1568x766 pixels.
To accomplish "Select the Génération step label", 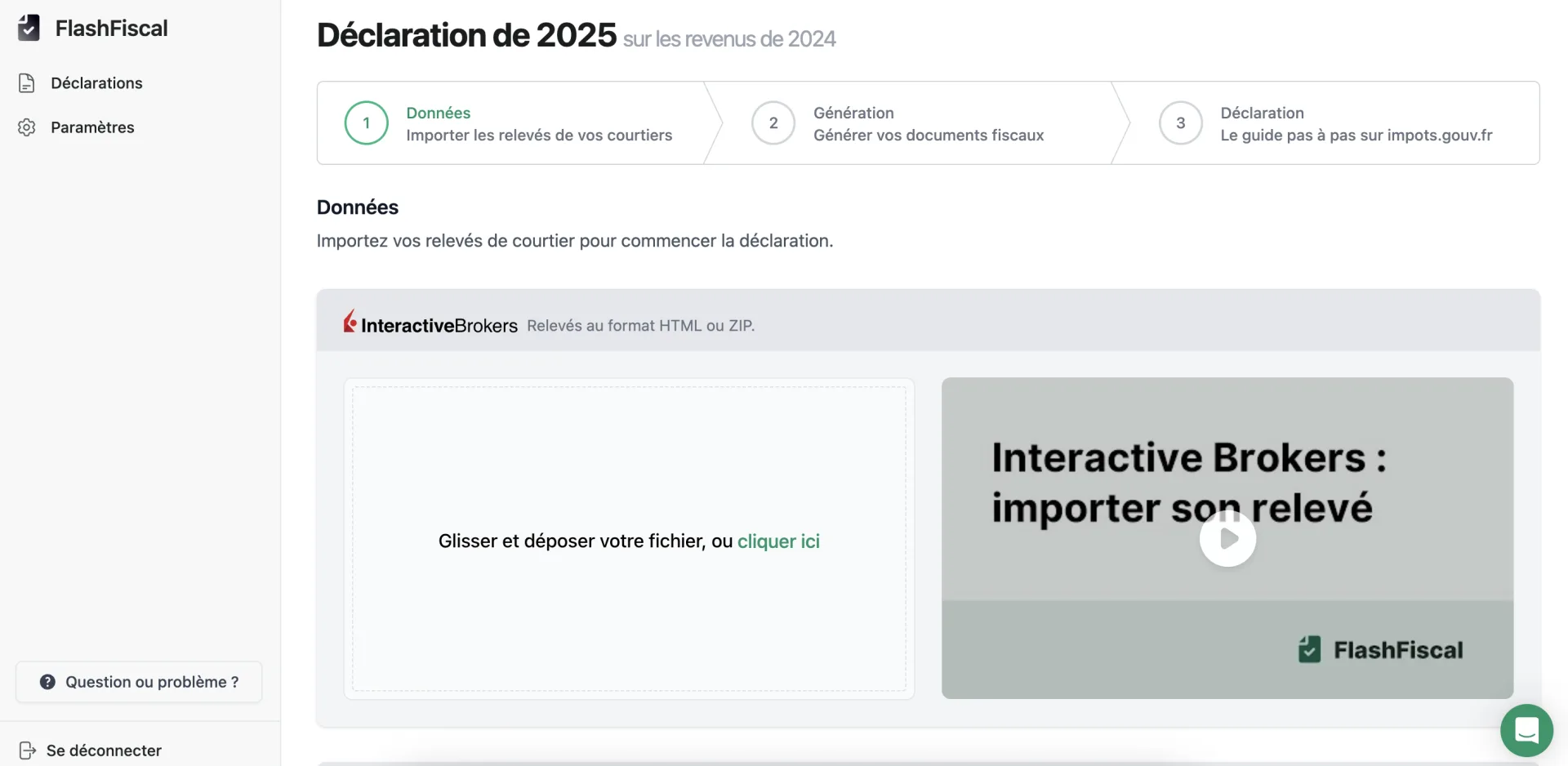I will click(x=853, y=113).
